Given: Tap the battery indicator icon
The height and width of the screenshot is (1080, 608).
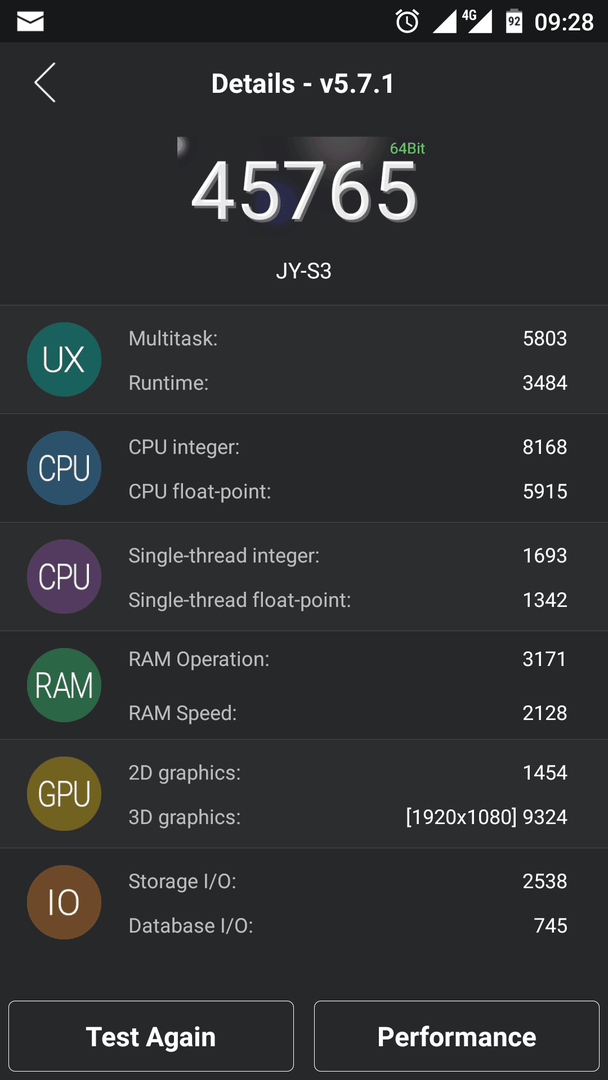Looking at the screenshot, I should (514, 21).
